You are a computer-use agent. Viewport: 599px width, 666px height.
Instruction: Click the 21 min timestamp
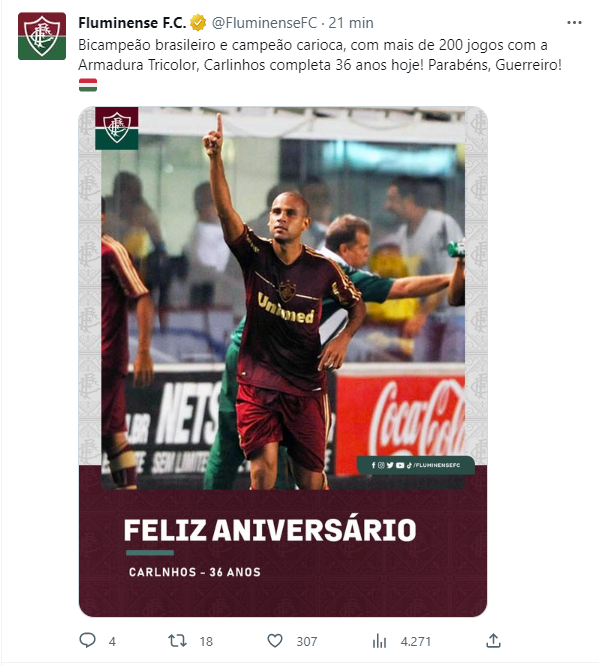click(x=351, y=23)
